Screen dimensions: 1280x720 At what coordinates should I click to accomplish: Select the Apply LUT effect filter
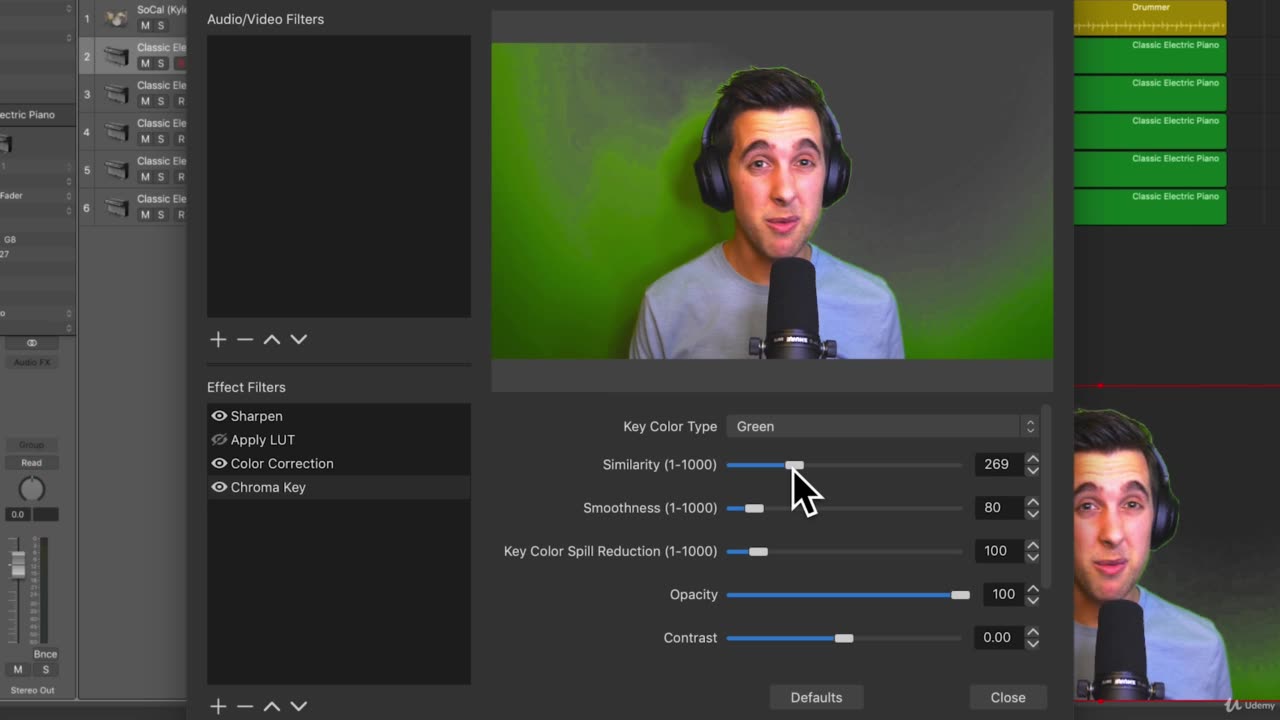coord(339,440)
